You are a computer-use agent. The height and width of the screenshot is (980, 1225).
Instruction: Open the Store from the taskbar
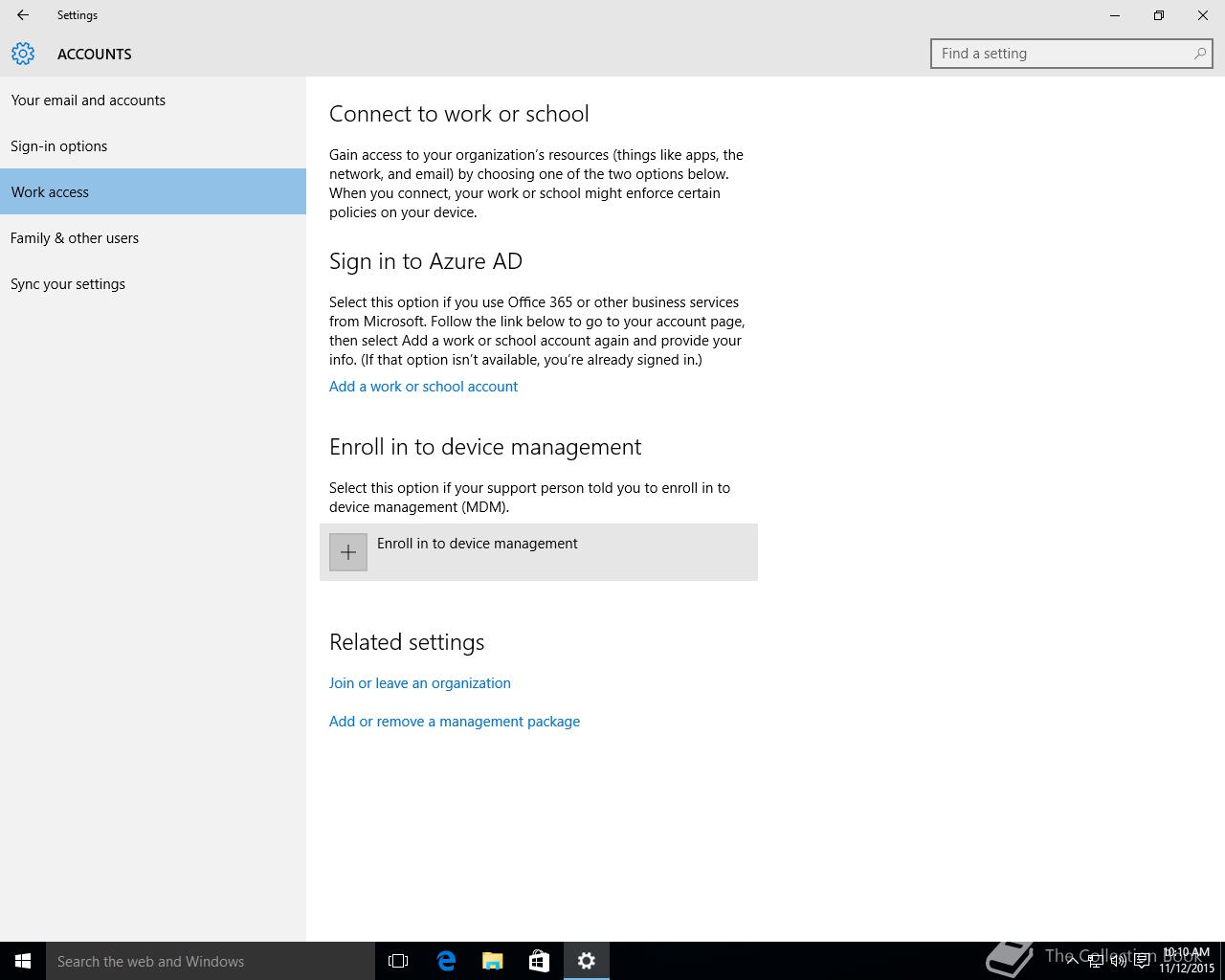click(539, 961)
